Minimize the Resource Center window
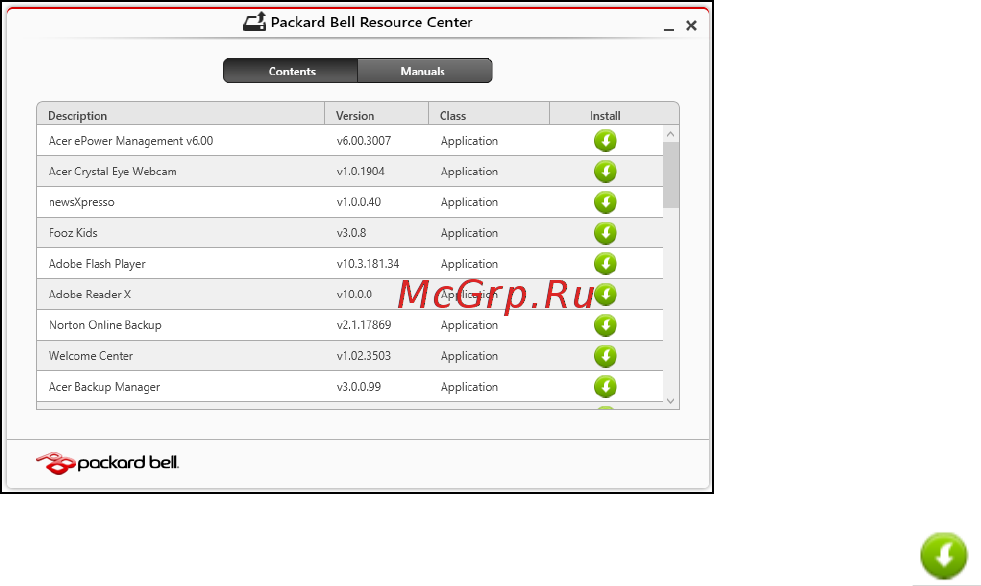This screenshot has height=586, width=981. point(669,27)
